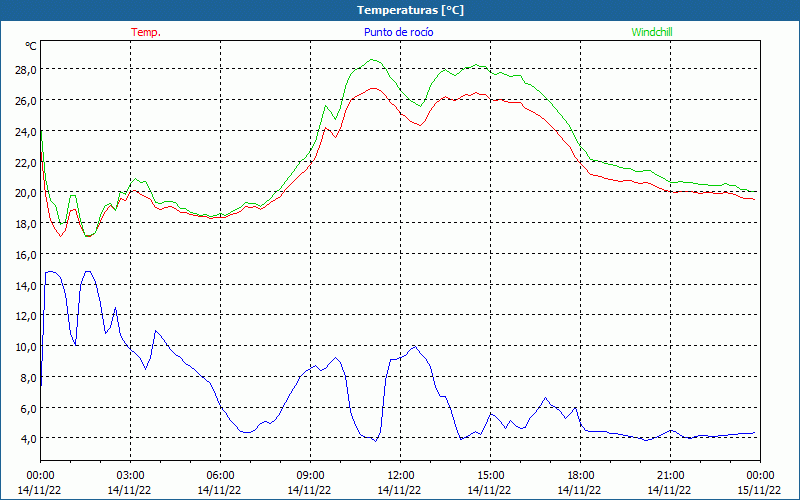Click the '18,0' y-axis value
The width and height of the screenshot is (800, 500).
(26, 223)
